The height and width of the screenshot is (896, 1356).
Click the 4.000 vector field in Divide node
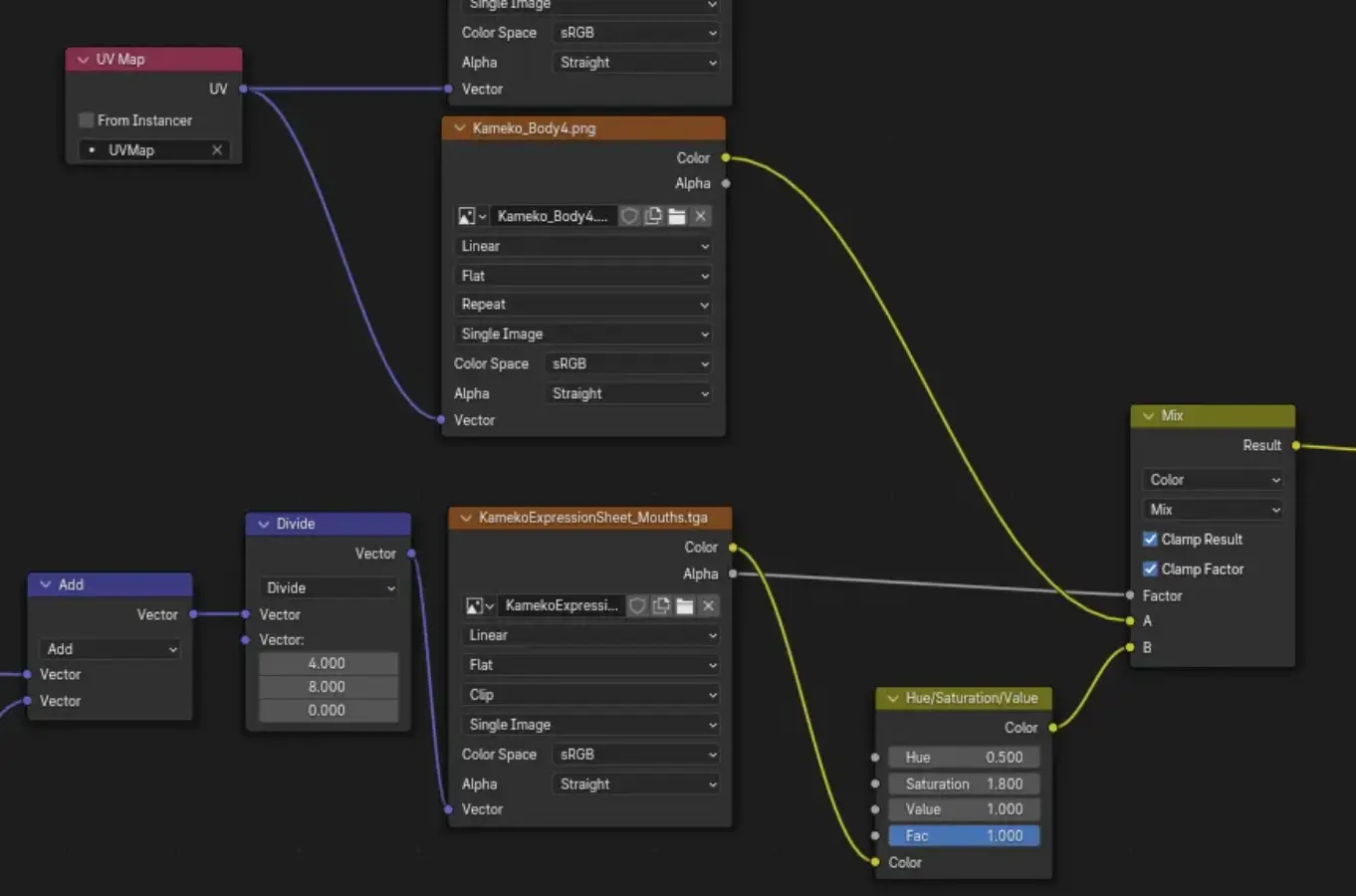tap(329, 664)
